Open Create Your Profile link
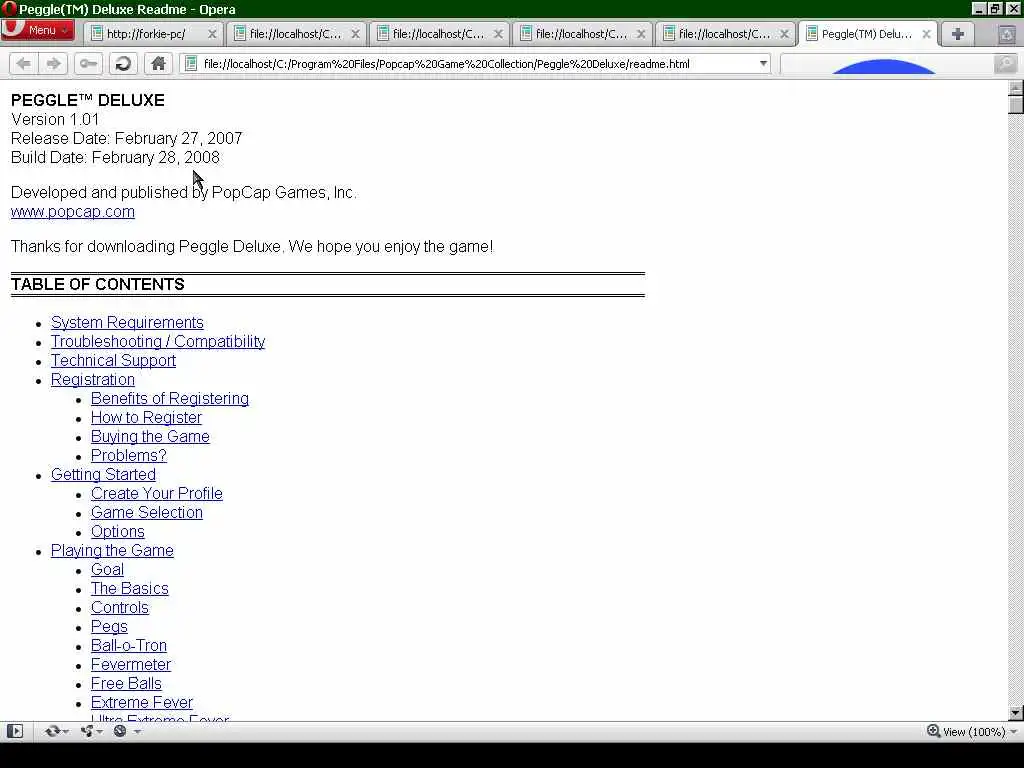The width and height of the screenshot is (1024, 768). tap(157, 494)
